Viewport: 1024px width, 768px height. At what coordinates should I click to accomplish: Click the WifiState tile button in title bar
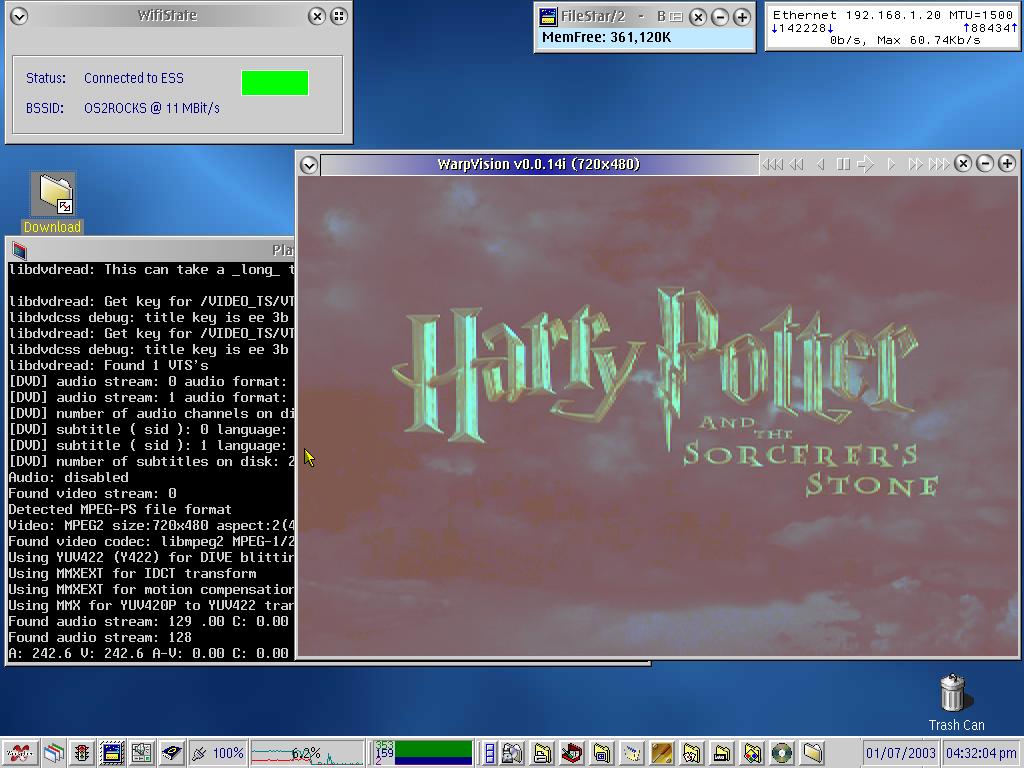click(339, 16)
